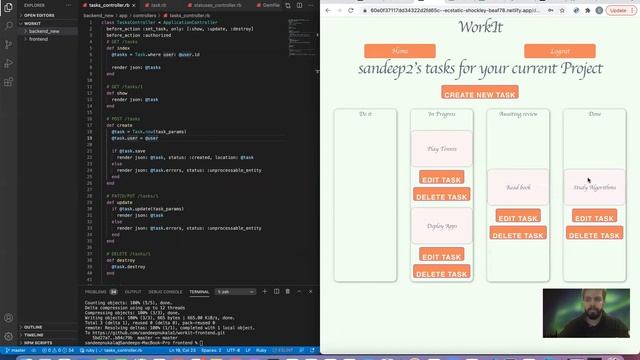Click the Ln 19, Col status bar entry
Image resolution: width=640 pixels, height=360 pixels.
(182, 350)
